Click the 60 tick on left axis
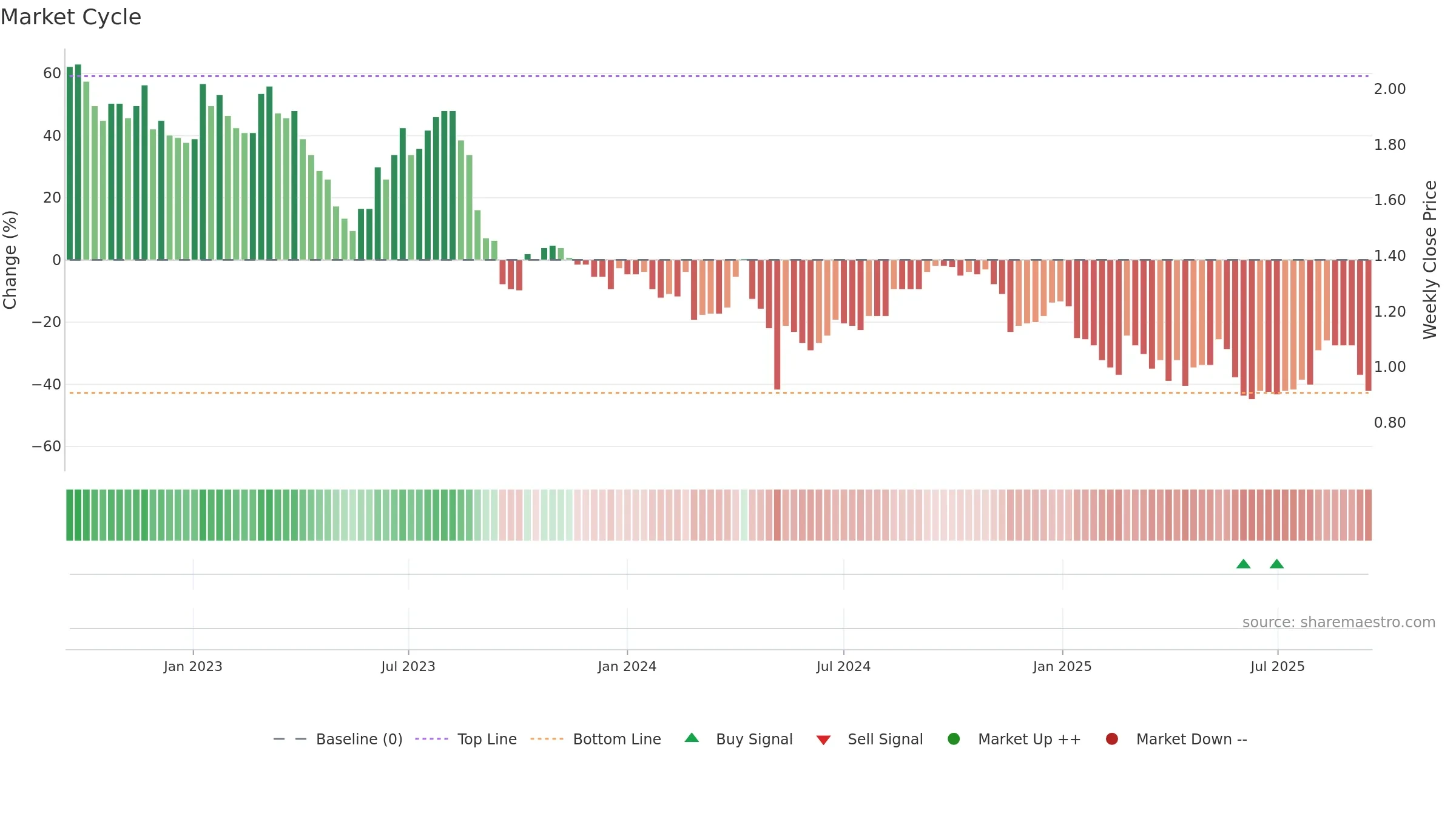The image size is (1456, 819). click(x=52, y=73)
